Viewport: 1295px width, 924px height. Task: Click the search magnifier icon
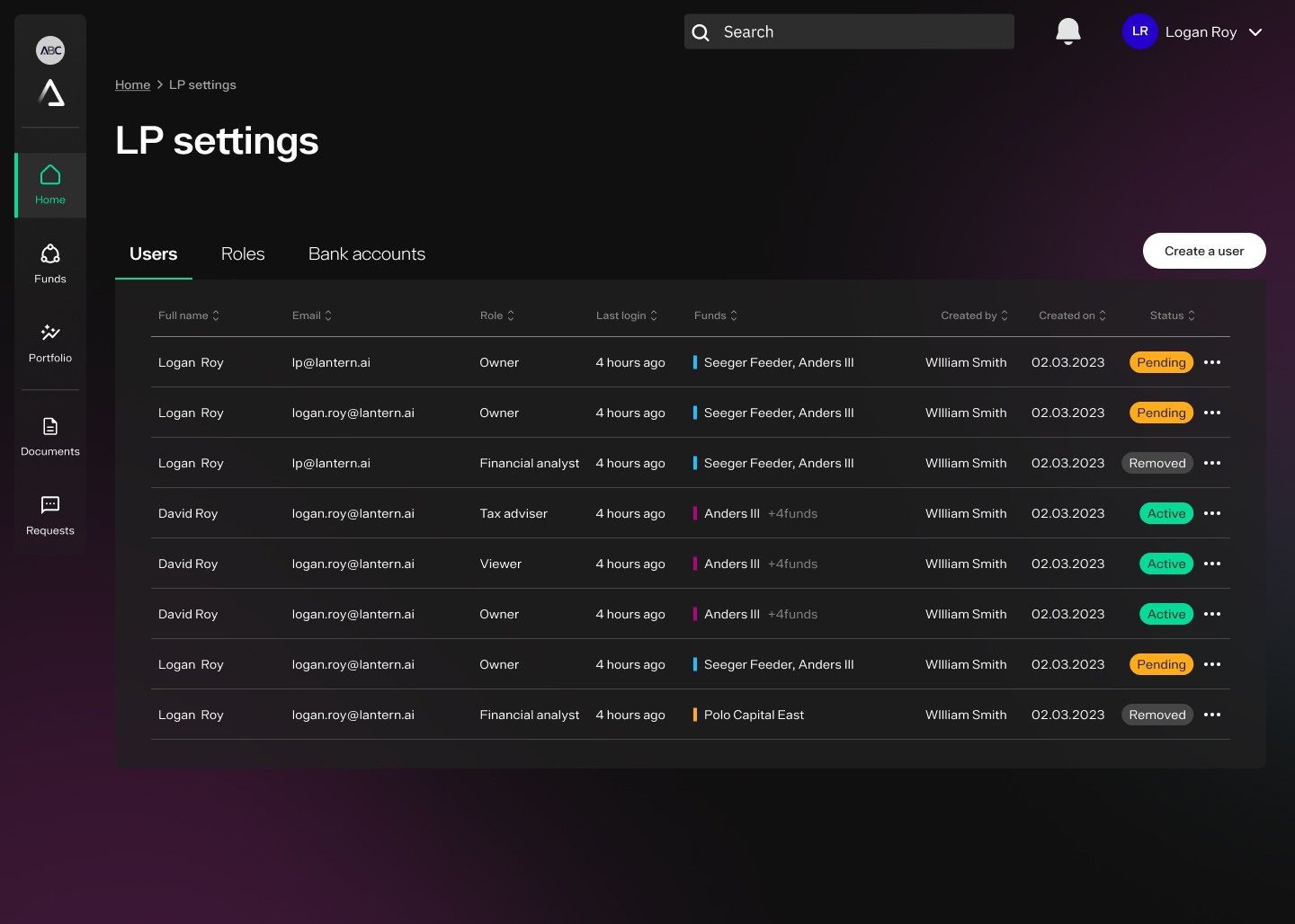pos(701,32)
